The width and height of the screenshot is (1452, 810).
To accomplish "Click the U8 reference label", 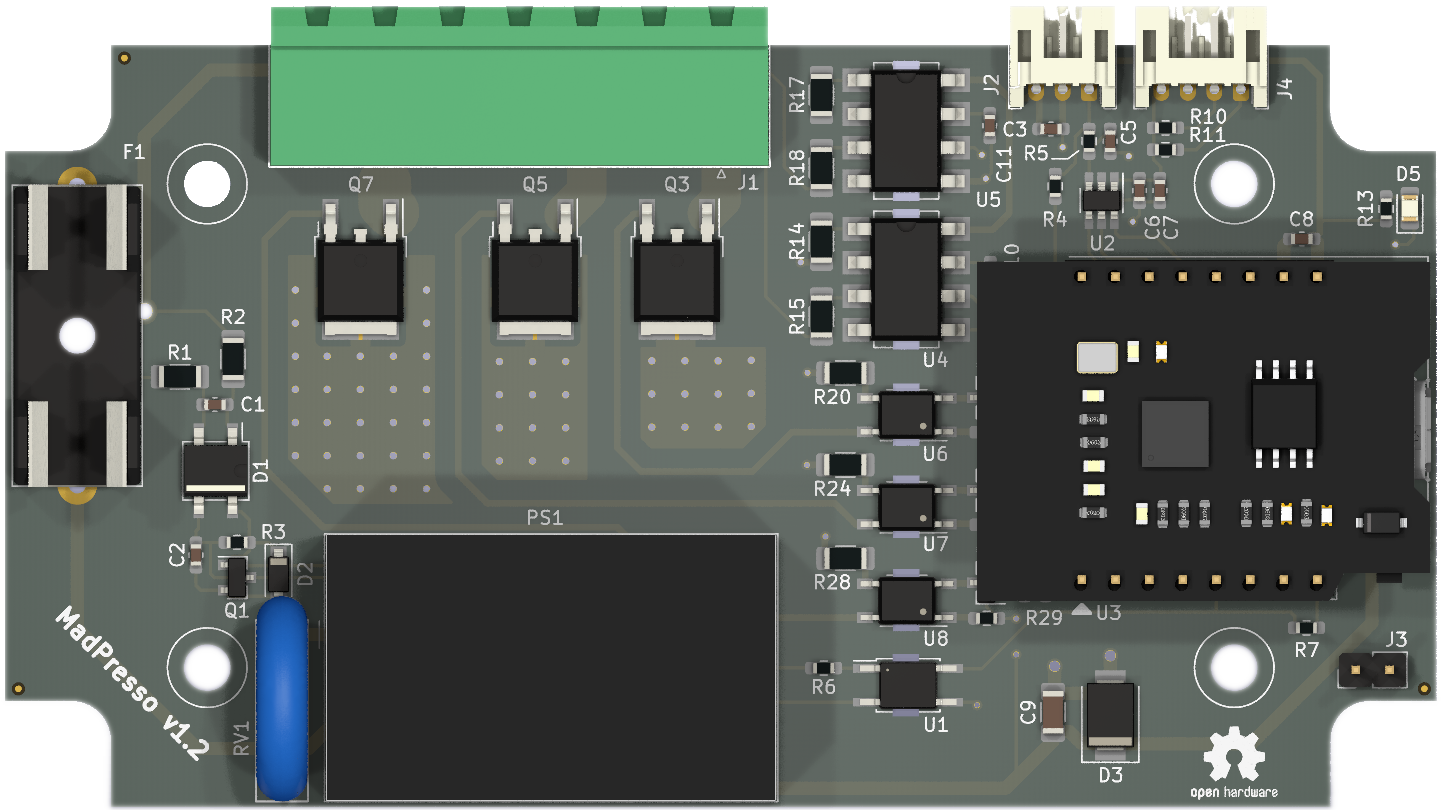I will tap(936, 637).
